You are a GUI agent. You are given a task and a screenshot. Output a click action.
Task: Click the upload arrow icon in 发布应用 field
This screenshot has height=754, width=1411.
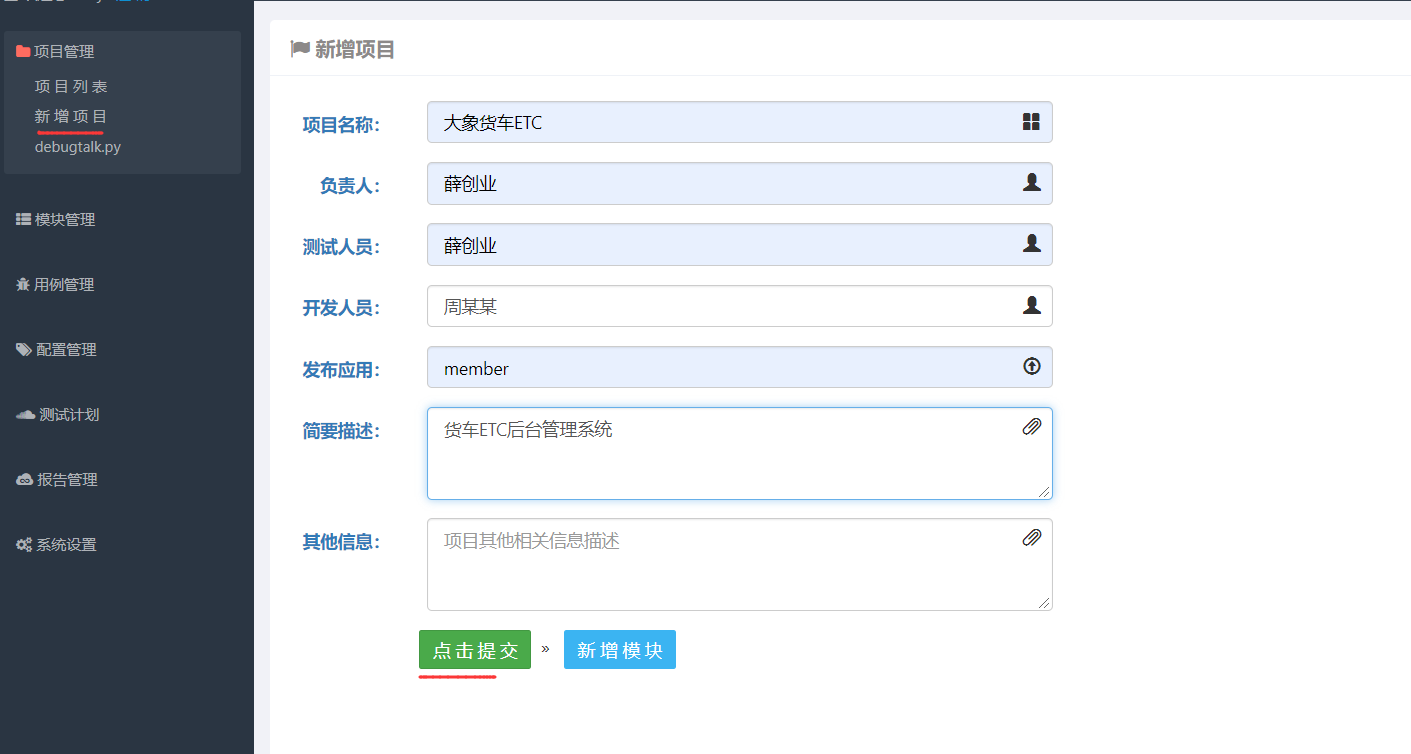pyautogui.click(x=1032, y=366)
